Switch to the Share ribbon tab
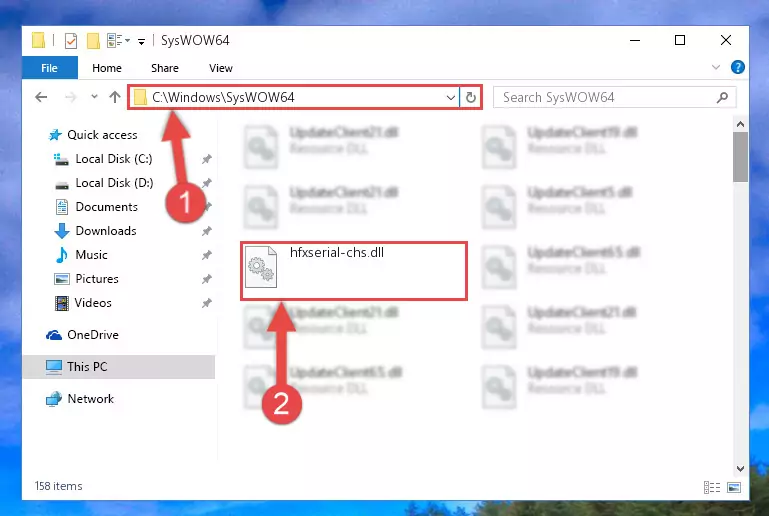This screenshot has width=769, height=516. (x=165, y=68)
